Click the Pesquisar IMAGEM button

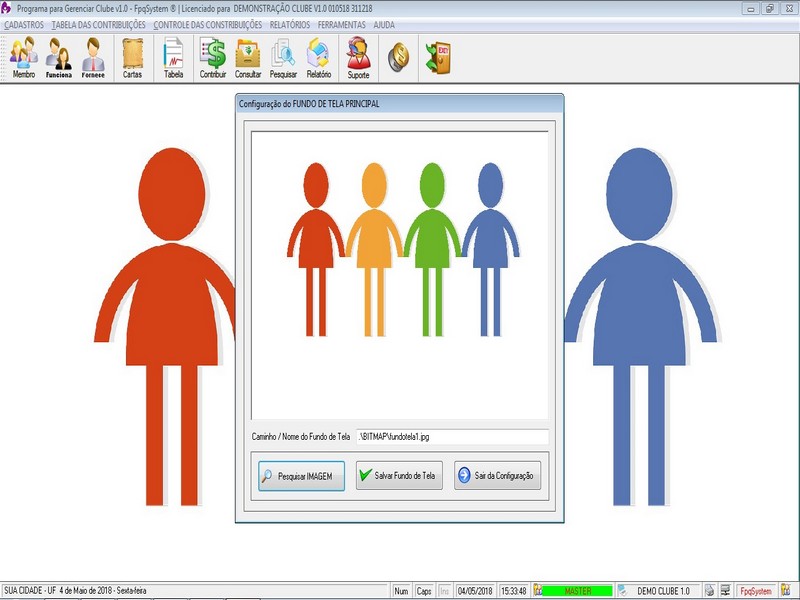tap(302, 476)
